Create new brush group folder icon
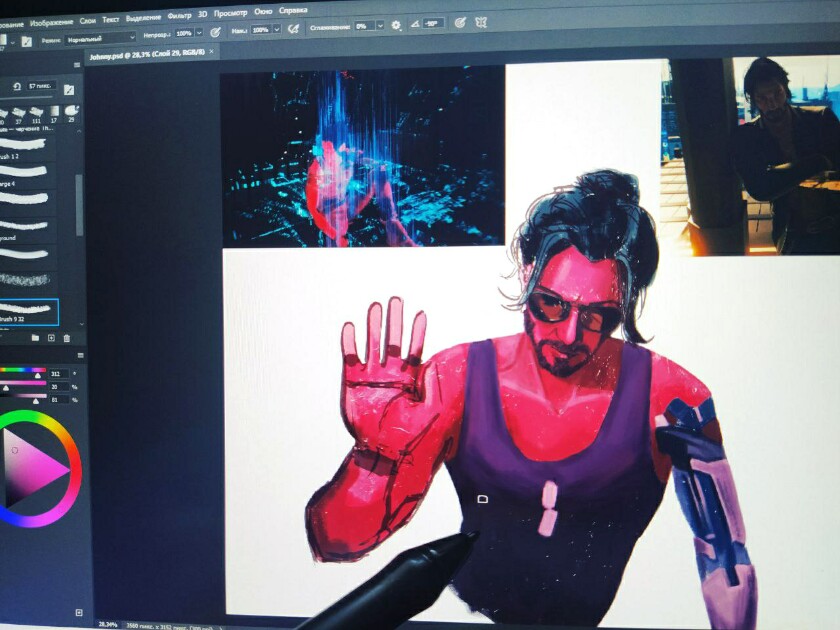The image size is (840, 630). click(35, 338)
